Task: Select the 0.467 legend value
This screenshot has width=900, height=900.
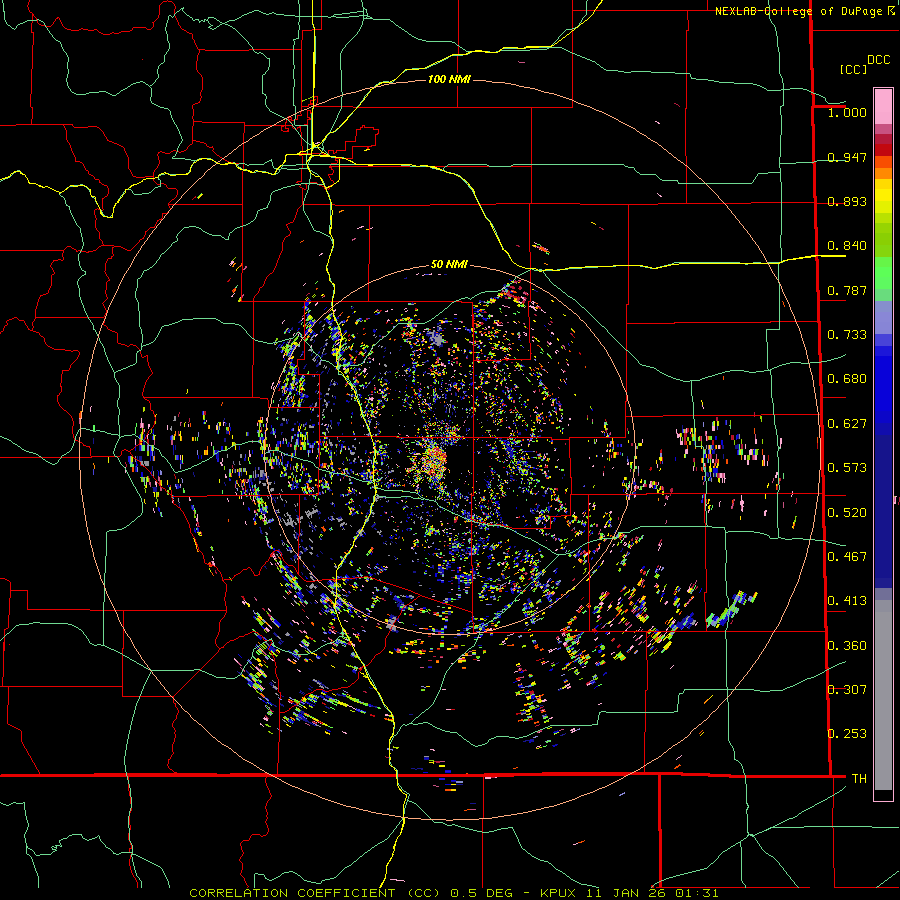Action: 847,557
